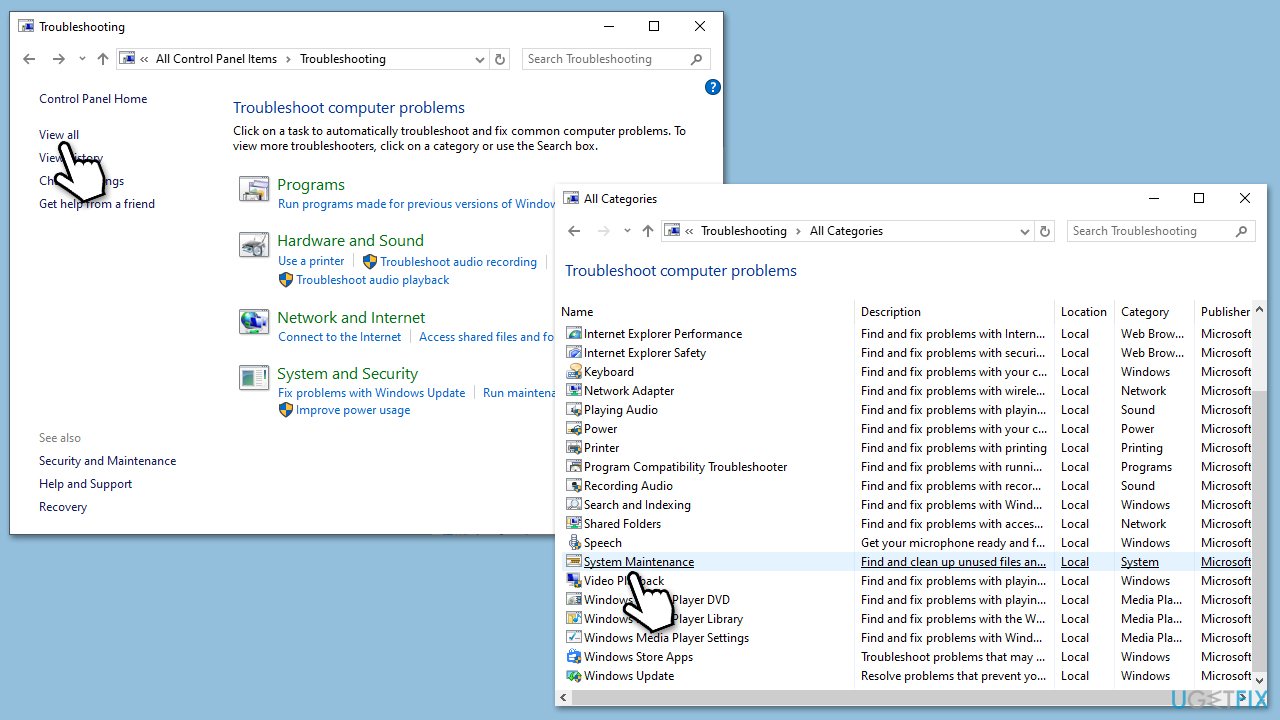Click the Network and Internet category icon
This screenshot has height=720, width=1280.
[254, 321]
